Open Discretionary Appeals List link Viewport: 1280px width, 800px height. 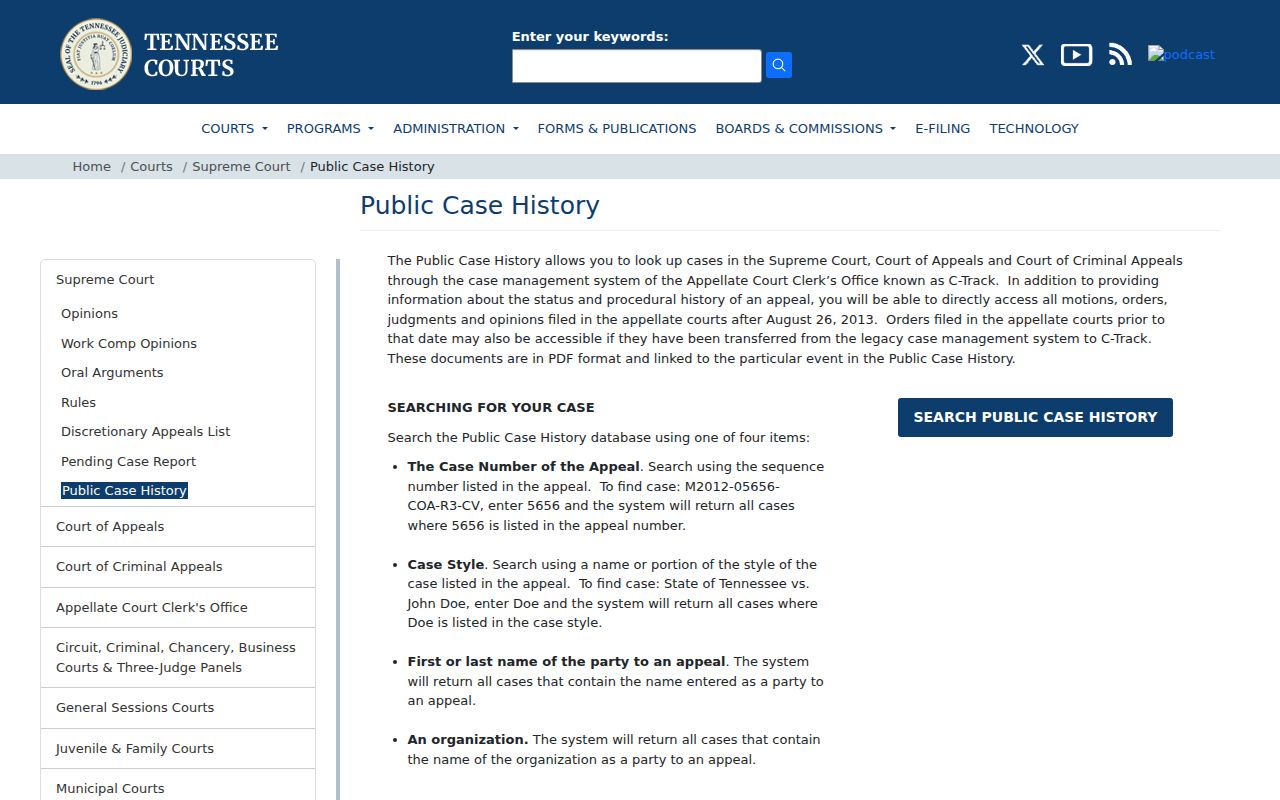pos(146,432)
